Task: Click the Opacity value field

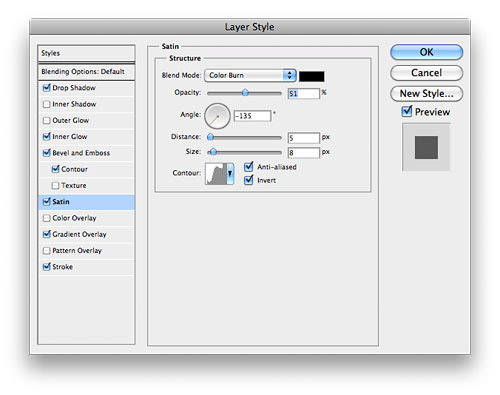Action: click(304, 94)
